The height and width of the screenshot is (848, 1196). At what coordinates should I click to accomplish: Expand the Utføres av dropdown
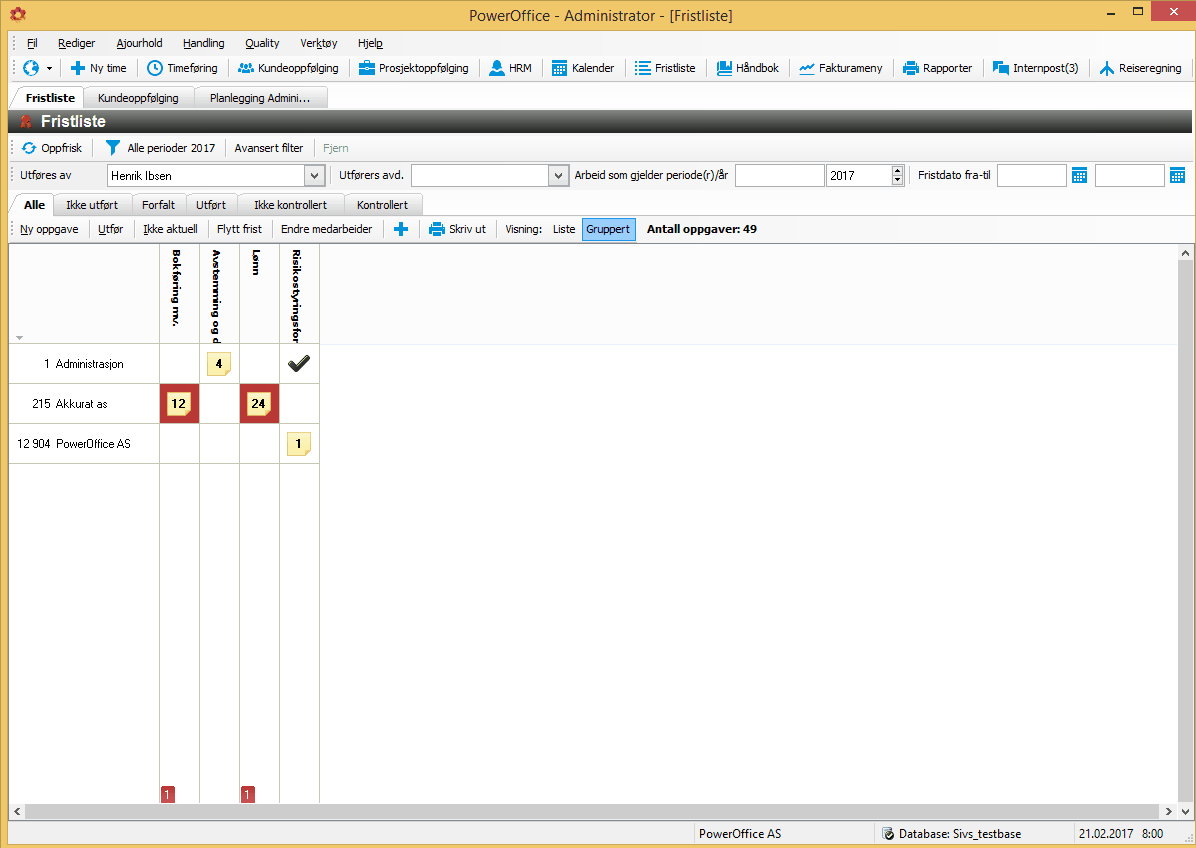(x=314, y=175)
